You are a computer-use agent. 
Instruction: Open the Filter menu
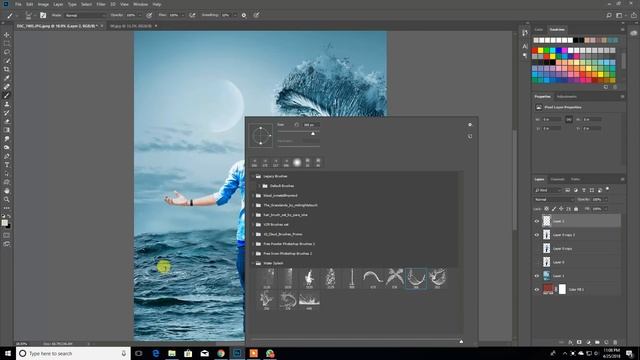click(x=101, y=4)
